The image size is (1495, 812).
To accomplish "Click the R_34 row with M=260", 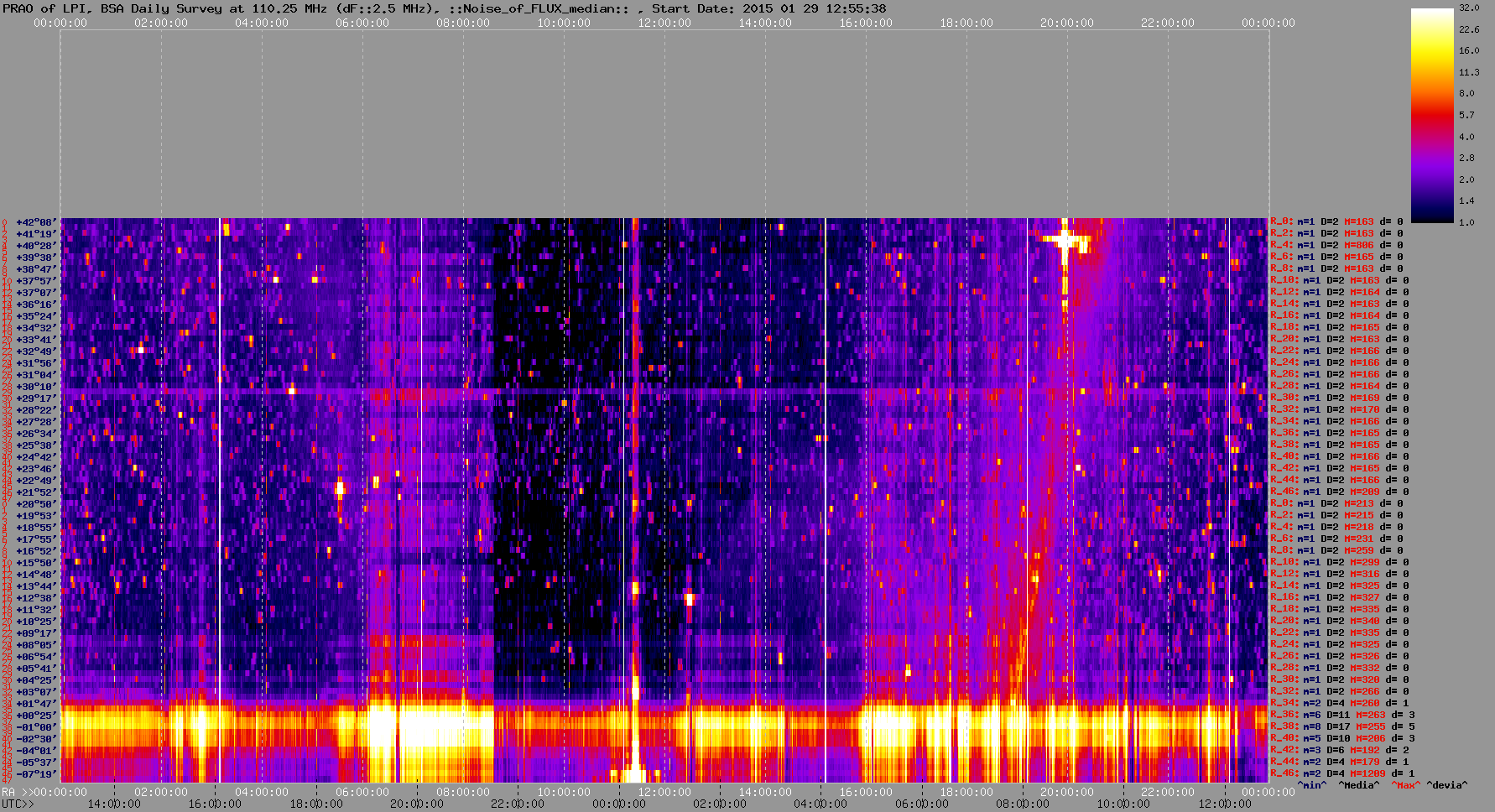I will (1340, 704).
